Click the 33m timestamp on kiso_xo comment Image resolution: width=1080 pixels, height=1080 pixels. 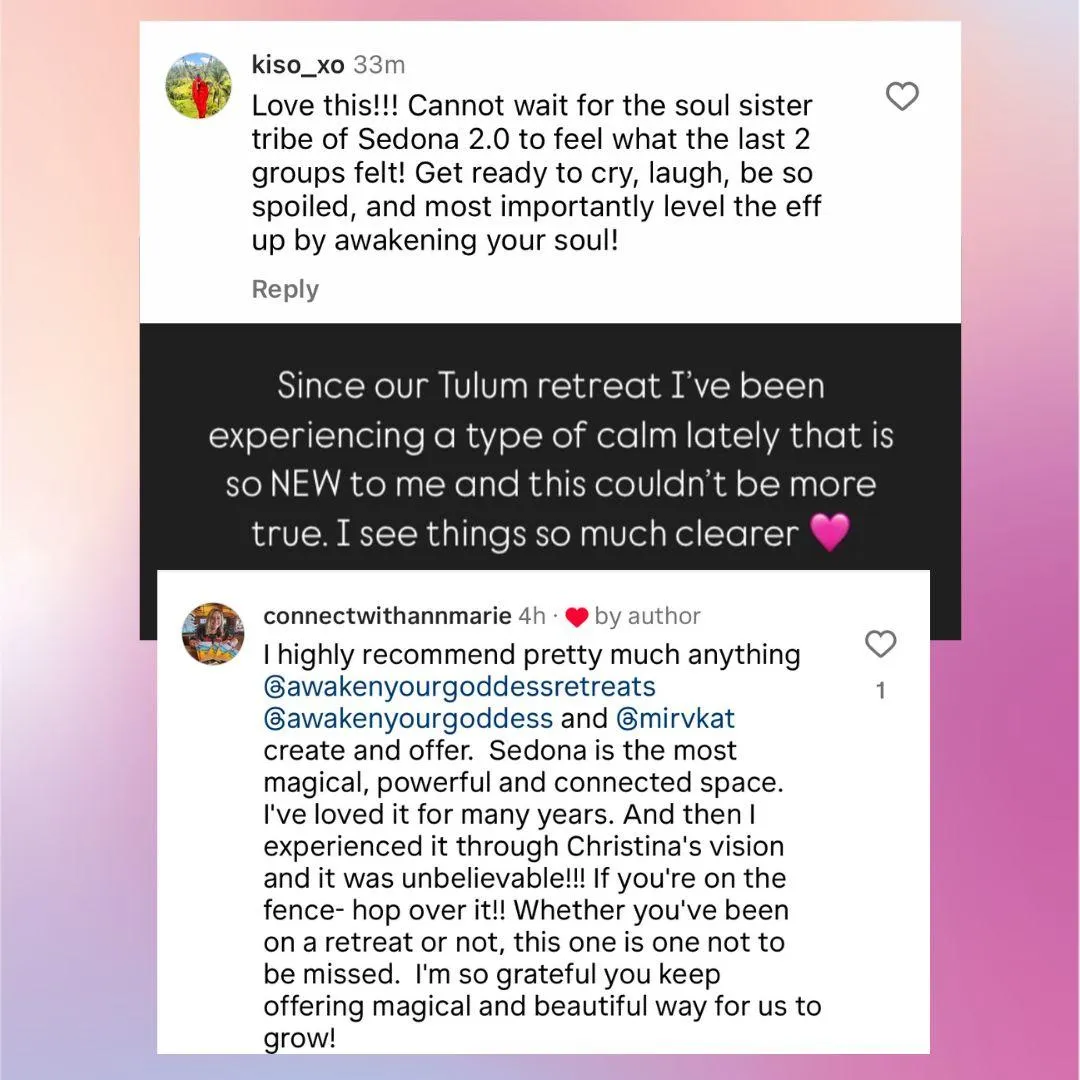click(x=379, y=65)
